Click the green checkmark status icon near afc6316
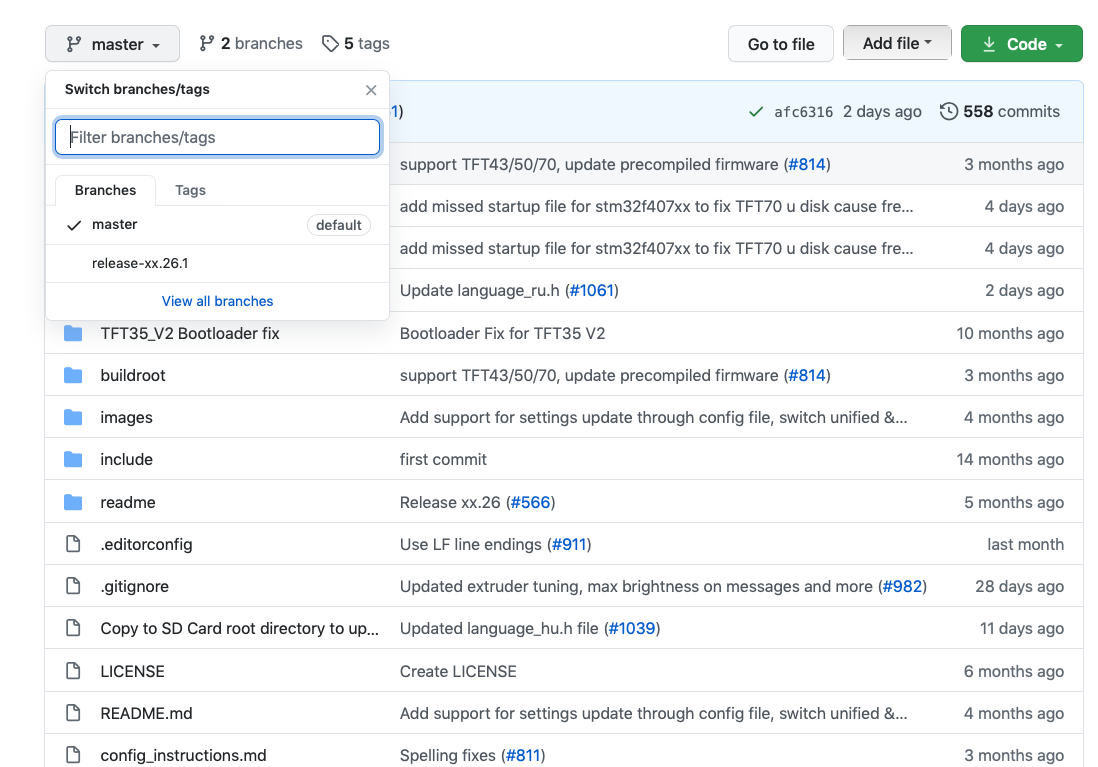This screenshot has height=767, width=1098. (756, 111)
